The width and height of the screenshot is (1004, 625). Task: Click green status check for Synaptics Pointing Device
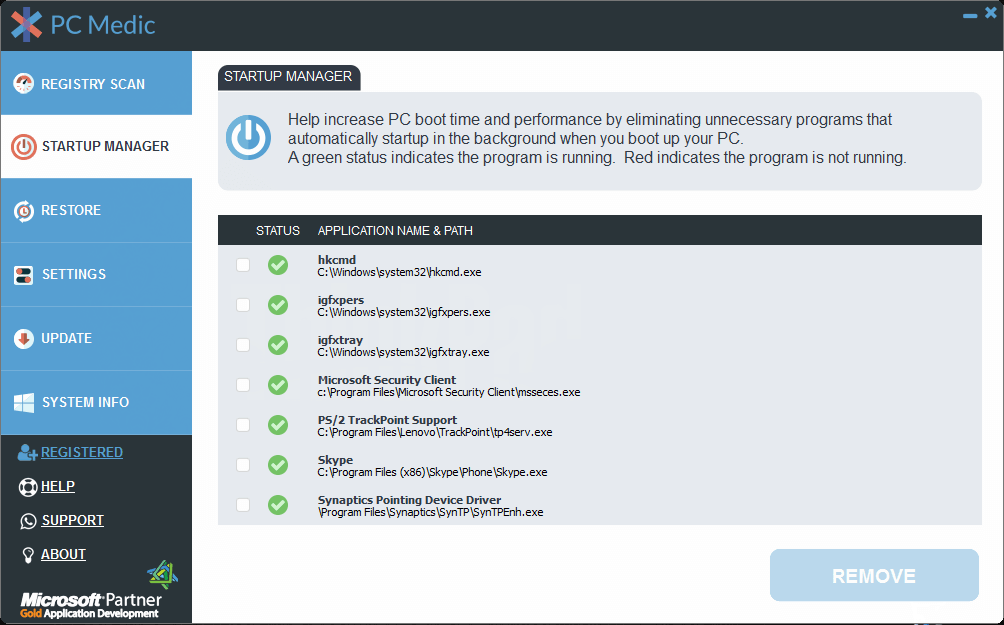pyautogui.click(x=278, y=505)
